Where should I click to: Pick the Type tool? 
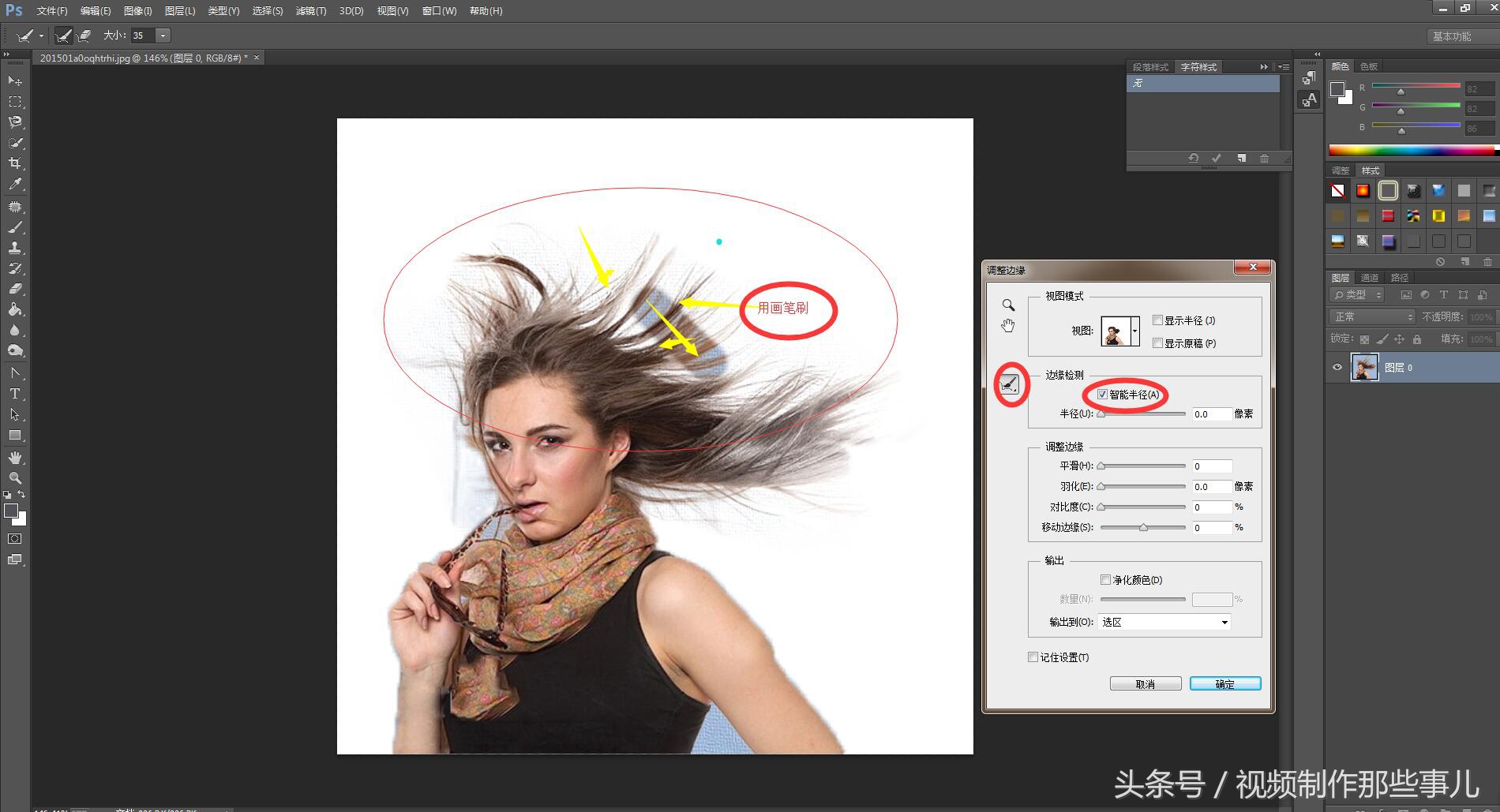click(x=14, y=394)
